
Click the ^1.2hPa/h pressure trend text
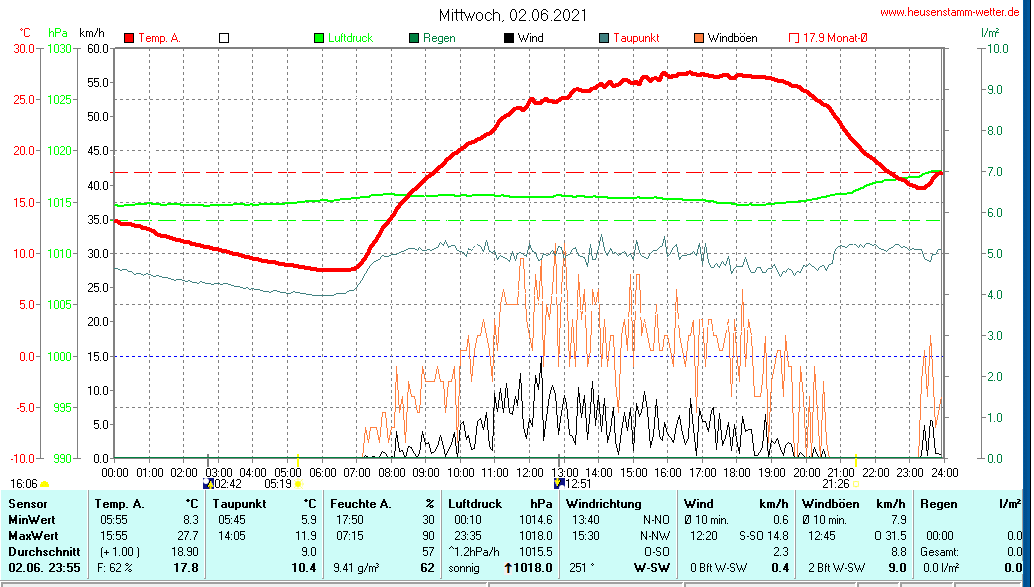(474, 551)
